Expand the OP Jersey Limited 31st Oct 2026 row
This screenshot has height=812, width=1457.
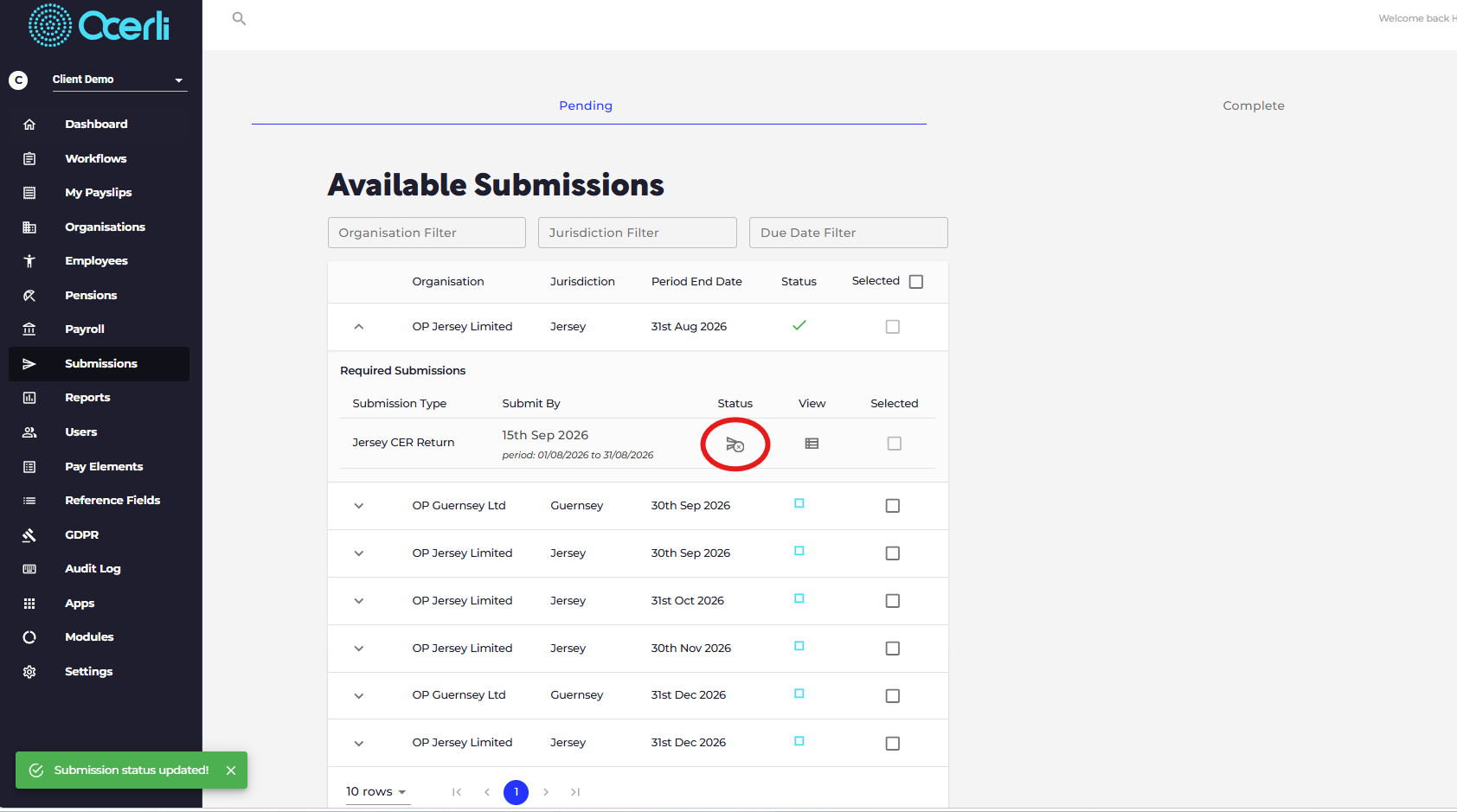[359, 601]
